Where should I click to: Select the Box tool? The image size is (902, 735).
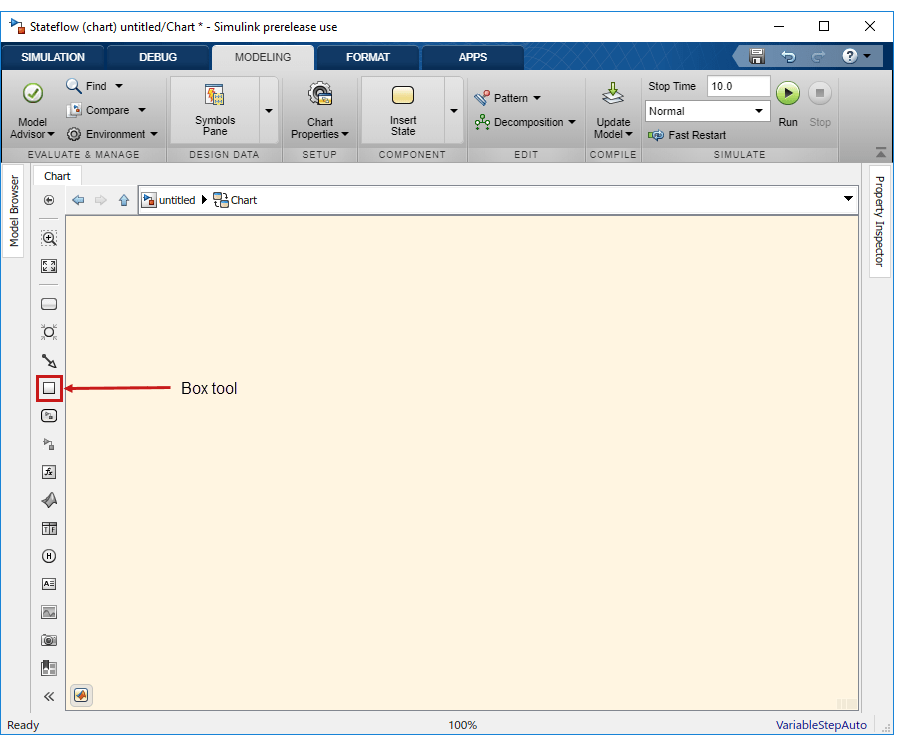pyautogui.click(x=49, y=388)
